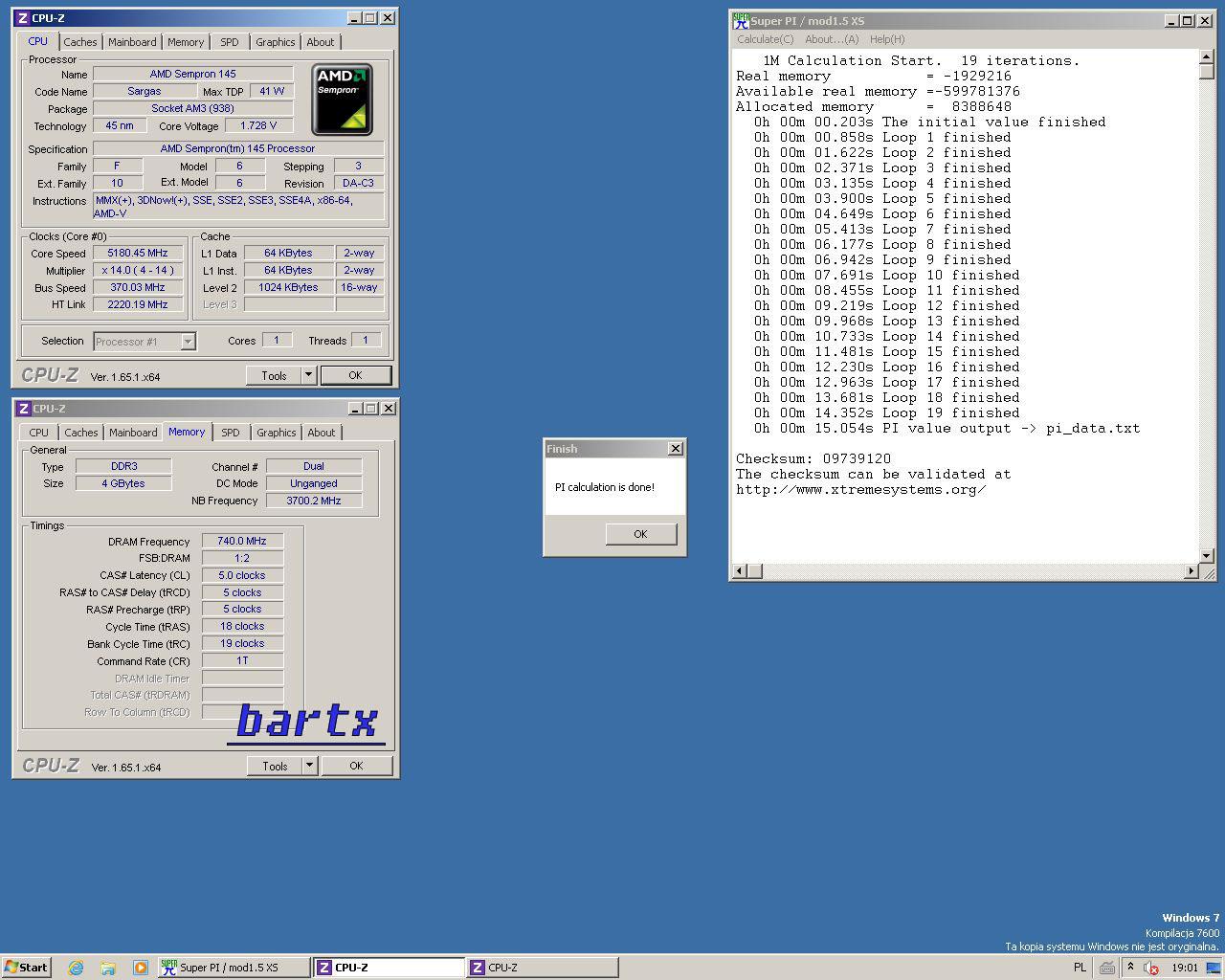Confirm the PI calculation is done dialog with OK
Image resolution: width=1225 pixels, height=980 pixels.
(641, 534)
